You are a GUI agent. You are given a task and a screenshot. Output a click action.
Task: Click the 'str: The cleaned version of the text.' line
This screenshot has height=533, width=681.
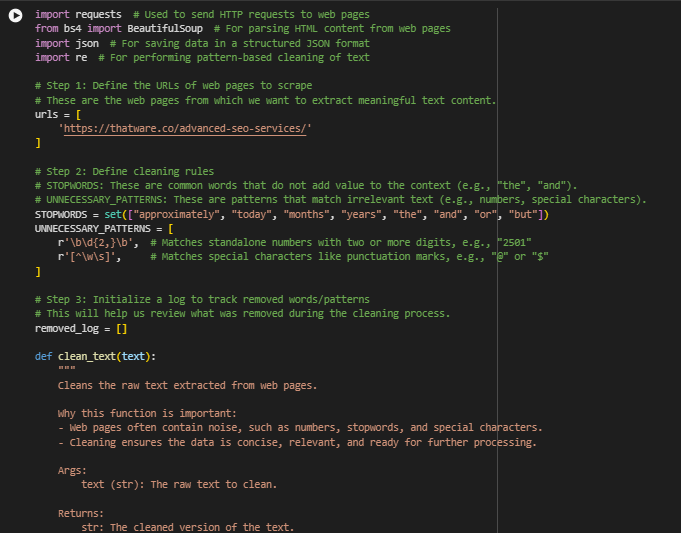tap(188, 527)
